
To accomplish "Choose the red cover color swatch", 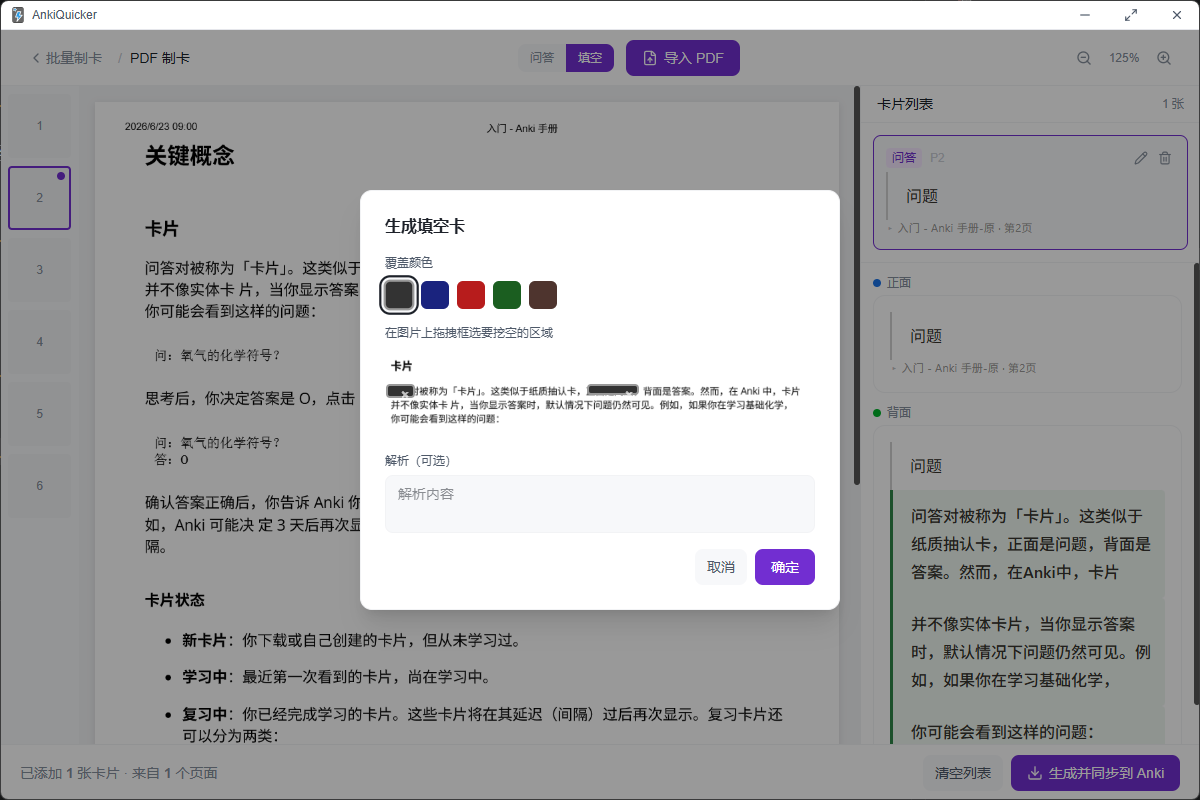I will (x=471, y=295).
